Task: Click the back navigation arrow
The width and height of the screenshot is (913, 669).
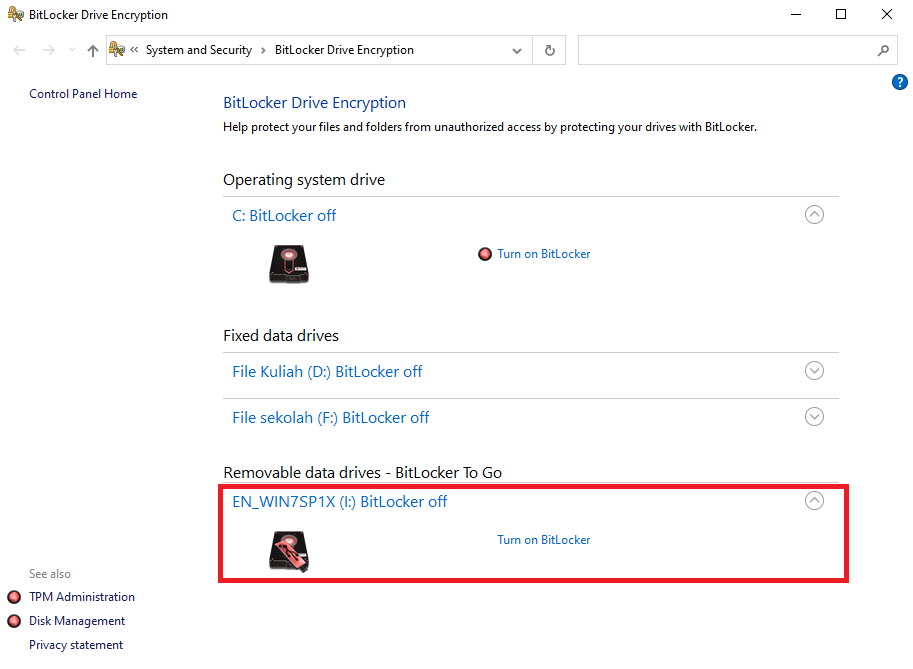Action: (19, 50)
